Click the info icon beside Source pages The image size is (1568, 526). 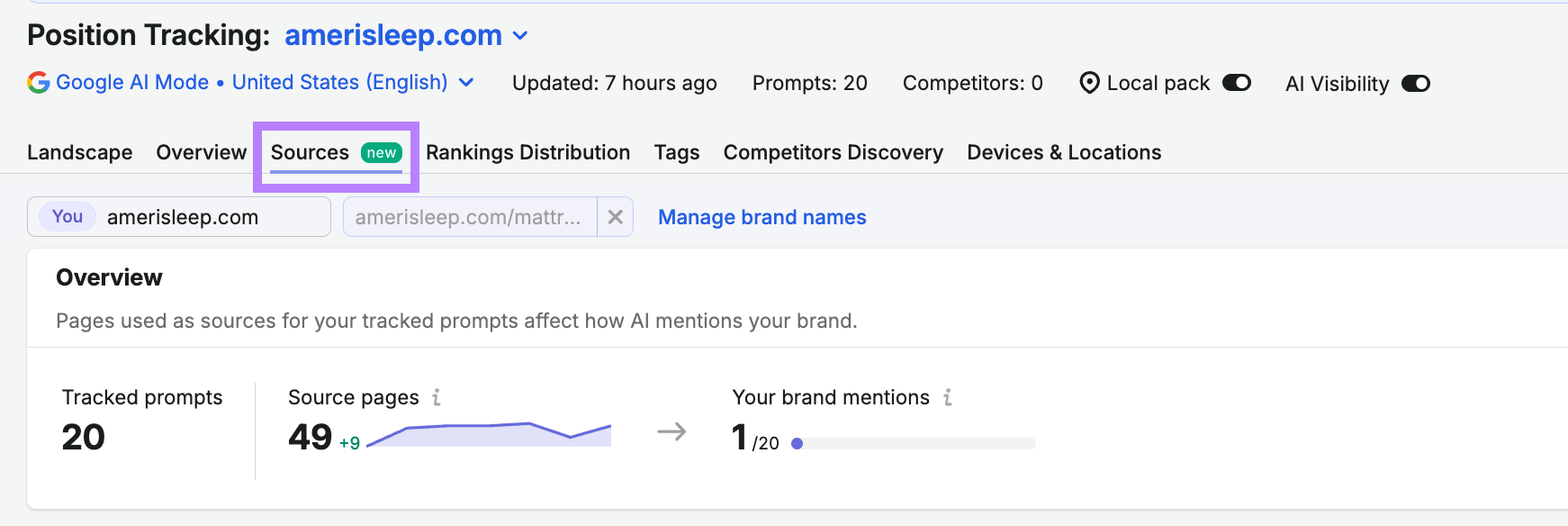[437, 397]
